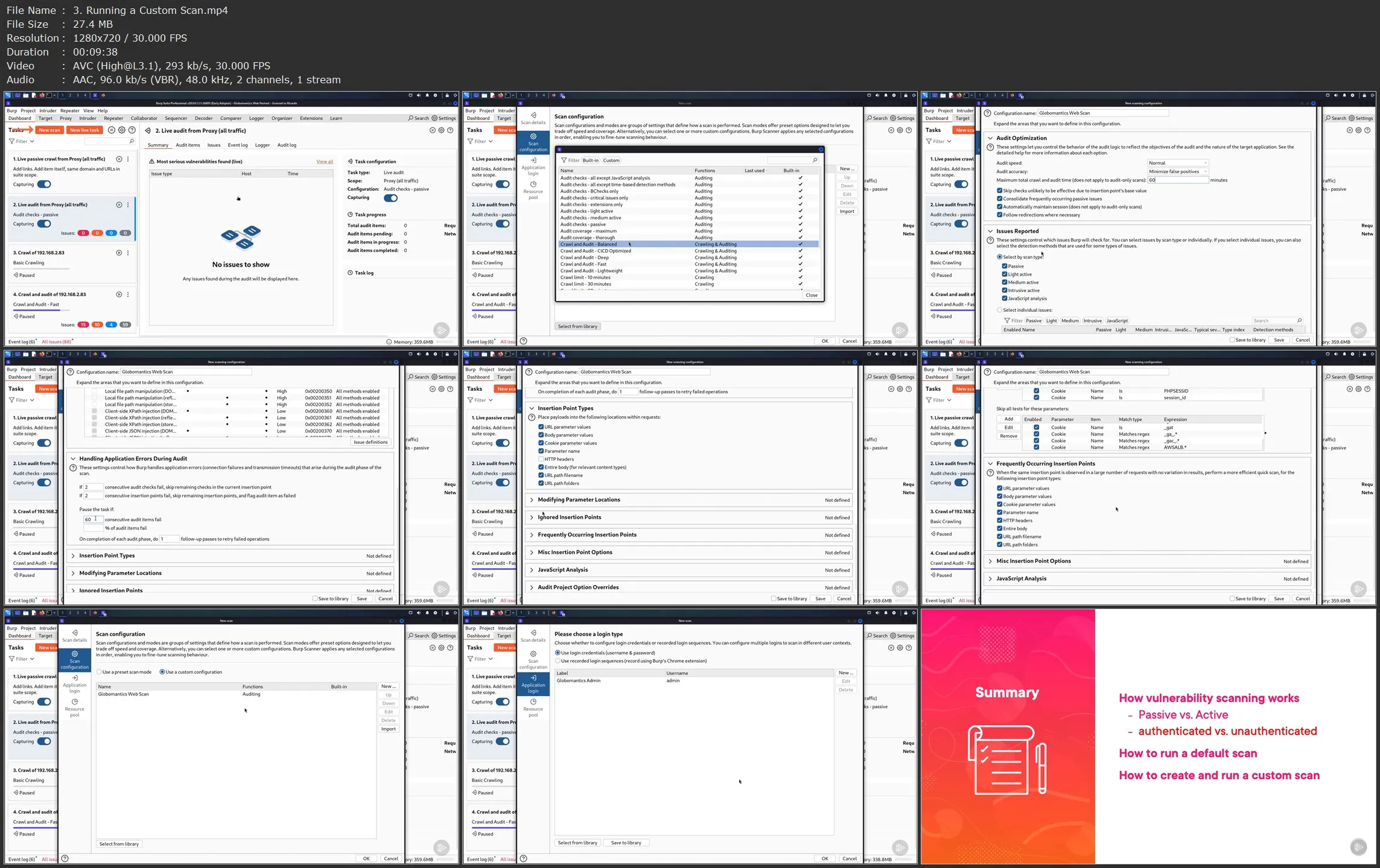The height and width of the screenshot is (868, 1380).
Task: Open kebab menu for Crawl of 192.168.2.83 task
Action: pyautogui.click(x=128, y=253)
